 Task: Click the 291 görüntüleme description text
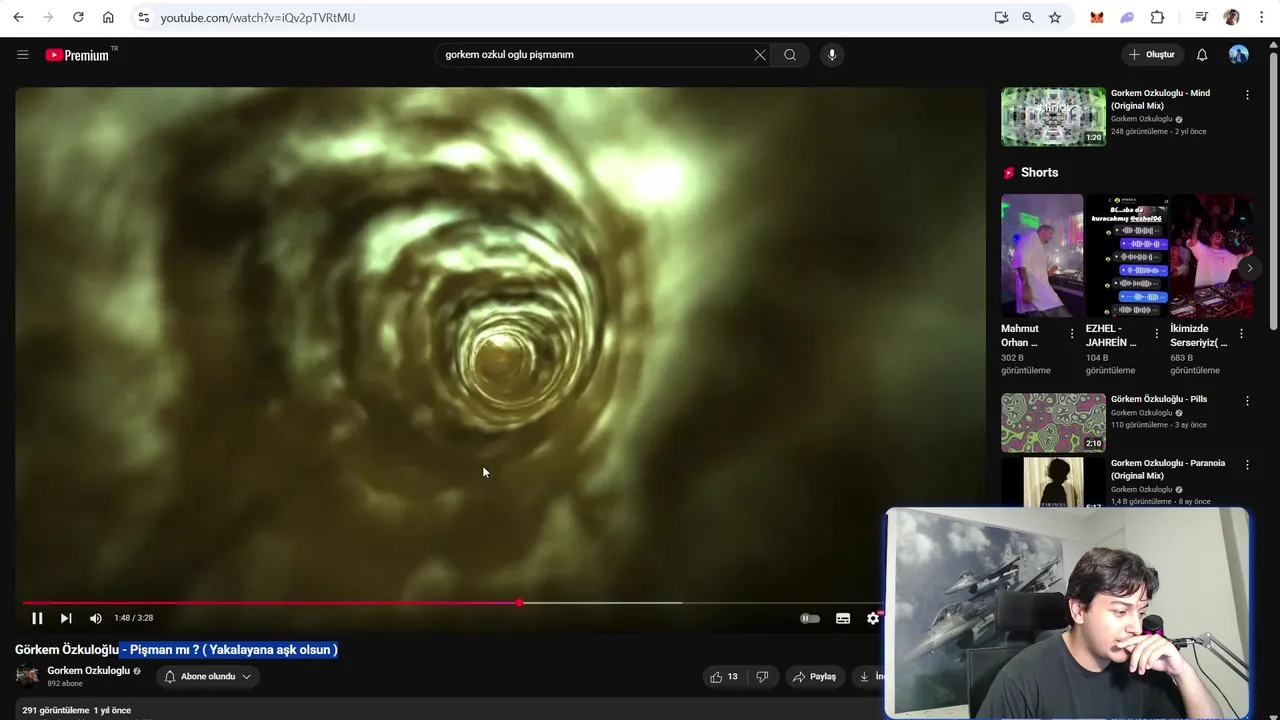coord(56,710)
